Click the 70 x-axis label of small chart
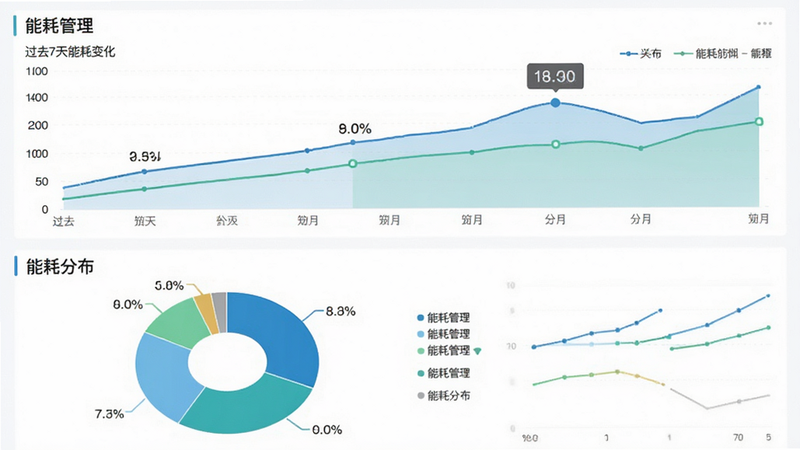 click(738, 437)
